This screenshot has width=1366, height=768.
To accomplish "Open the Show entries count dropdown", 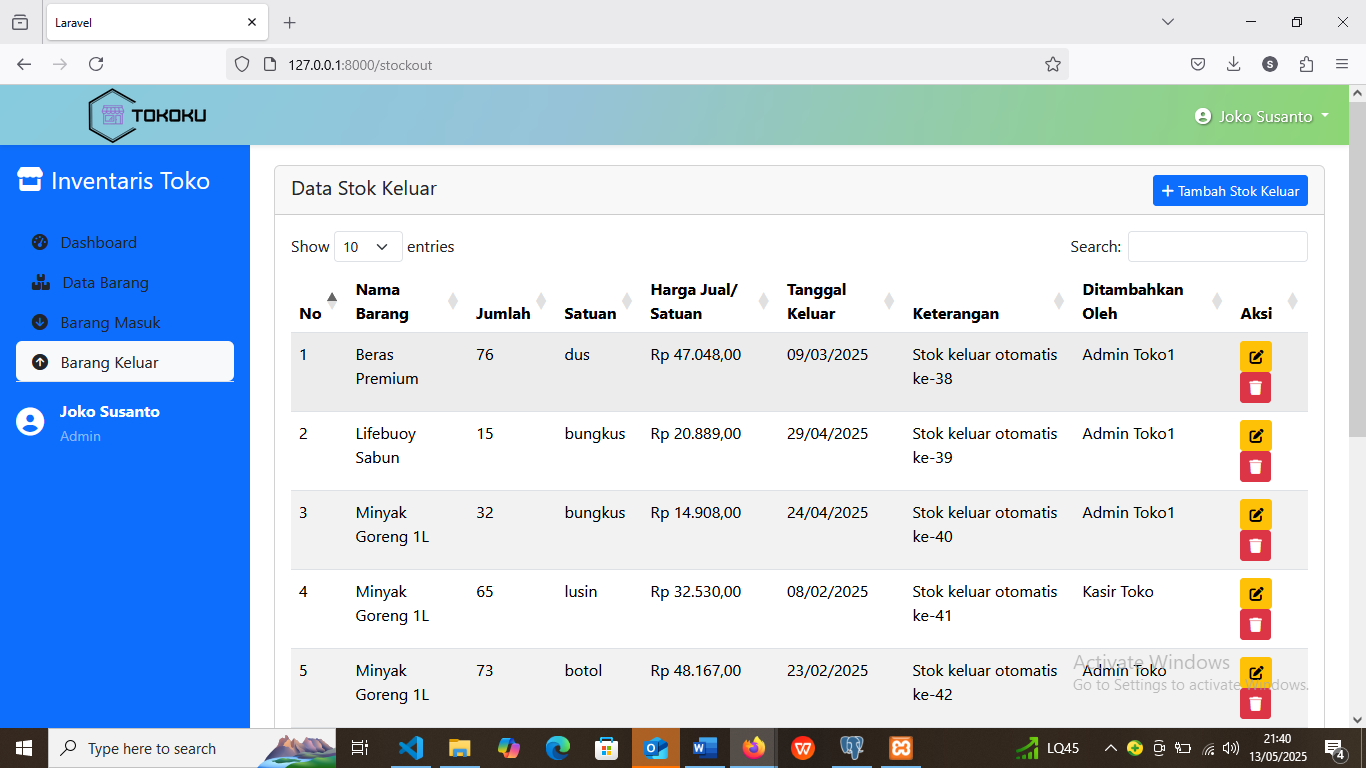I will coord(367,247).
